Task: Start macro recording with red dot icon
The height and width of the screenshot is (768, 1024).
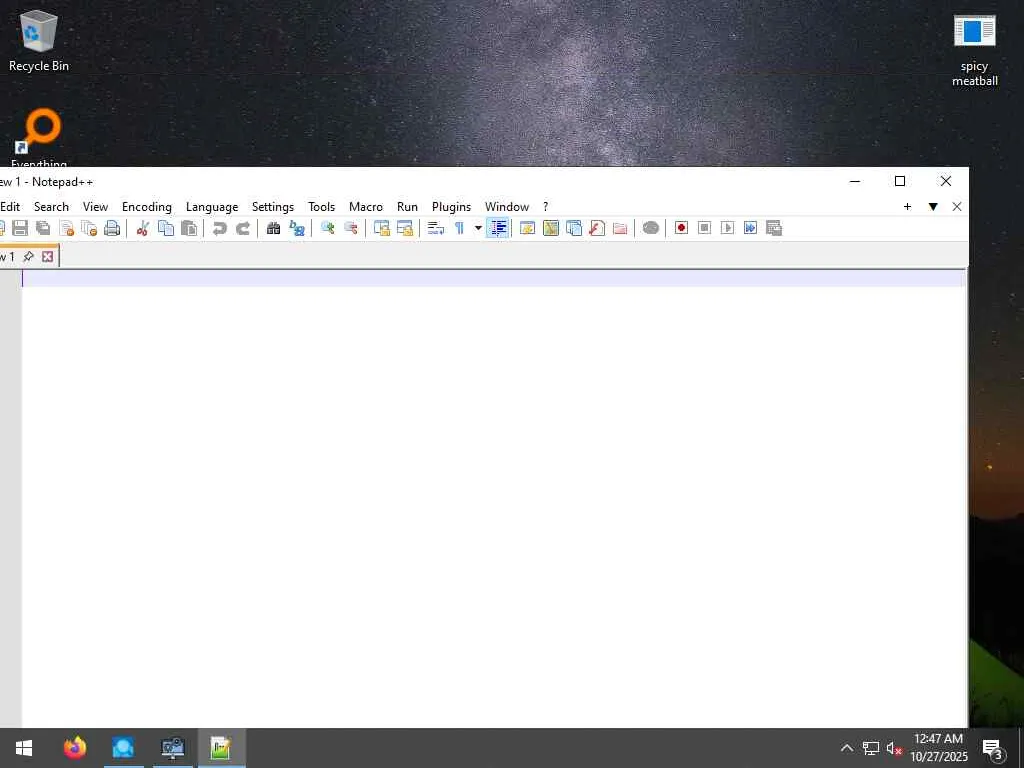Action: (681, 228)
